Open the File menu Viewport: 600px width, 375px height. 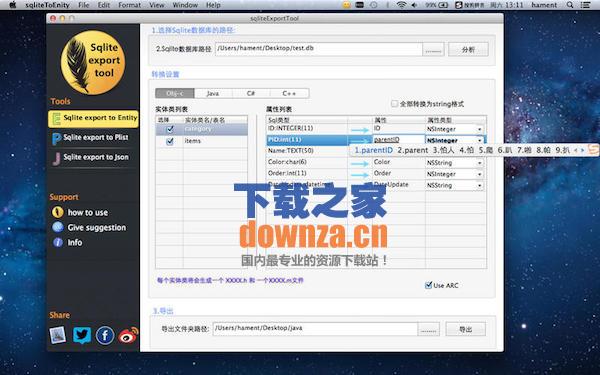pyautogui.click(x=83, y=5)
